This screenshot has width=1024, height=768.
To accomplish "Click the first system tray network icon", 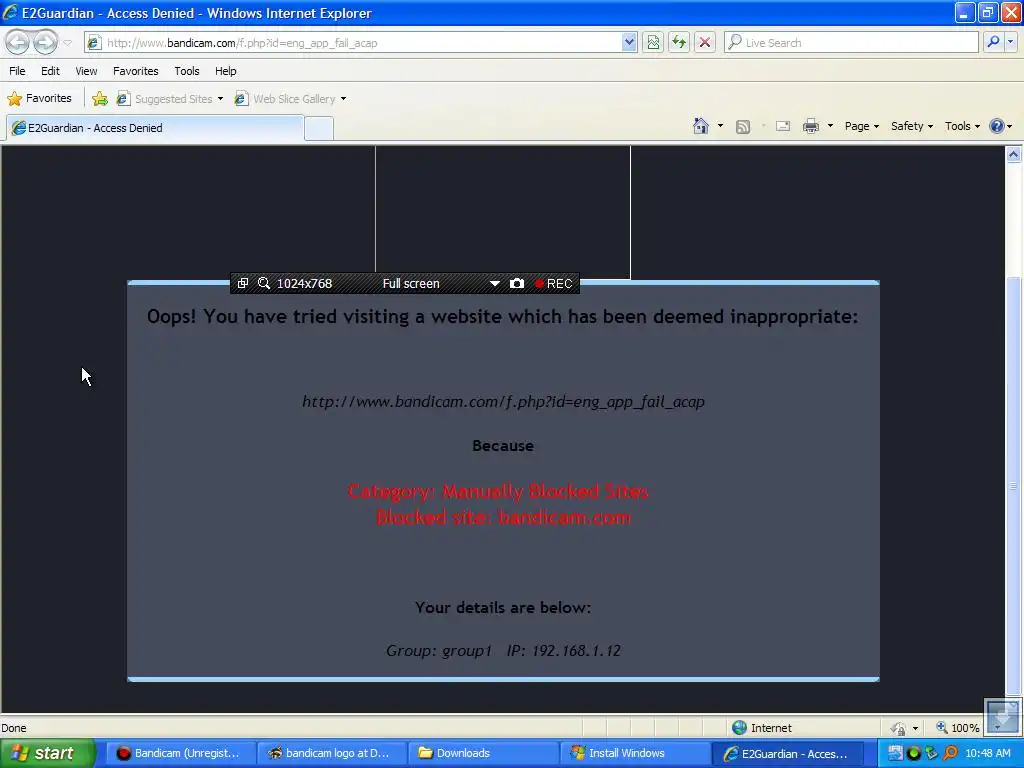I will click(x=895, y=753).
